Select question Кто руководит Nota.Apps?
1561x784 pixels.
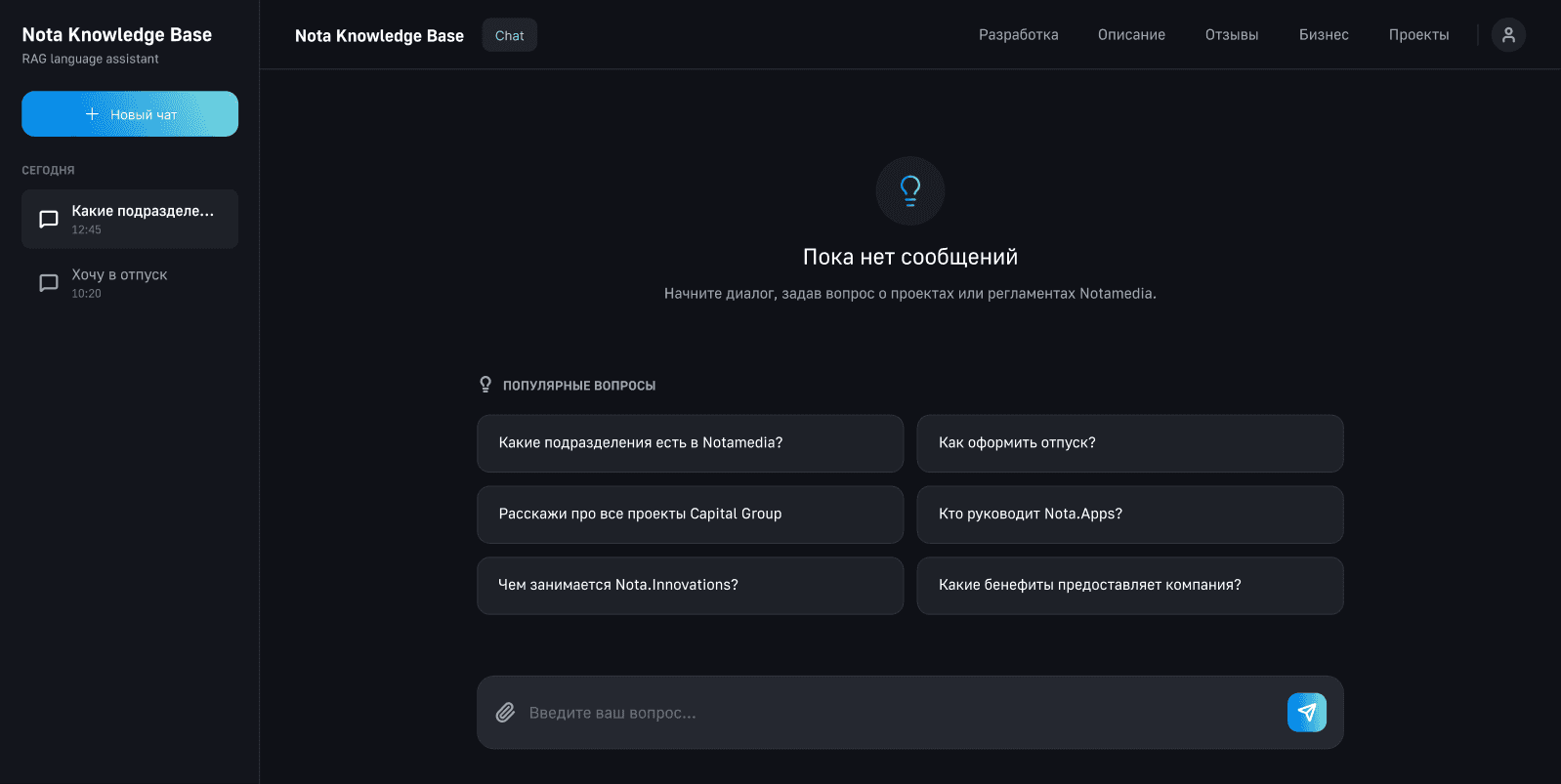coord(1130,515)
